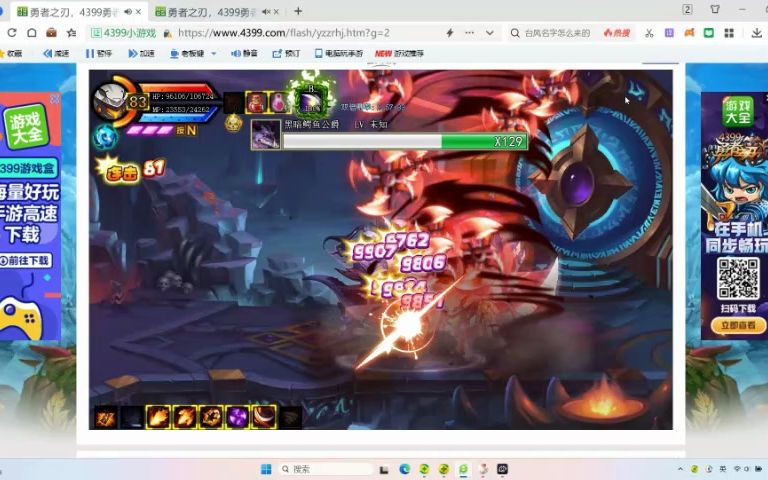Image resolution: width=768 pixels, height=480 pixels.
Task: Open the orange game controller extension icon
Action: point(689,33)
